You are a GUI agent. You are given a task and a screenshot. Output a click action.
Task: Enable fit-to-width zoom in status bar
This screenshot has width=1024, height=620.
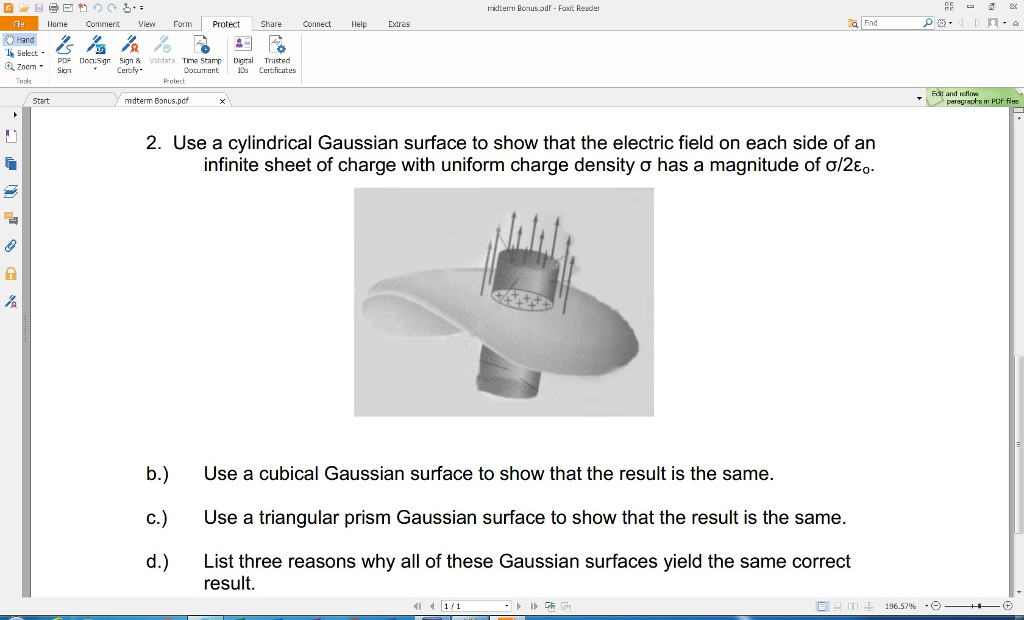(x=868, y=606)
